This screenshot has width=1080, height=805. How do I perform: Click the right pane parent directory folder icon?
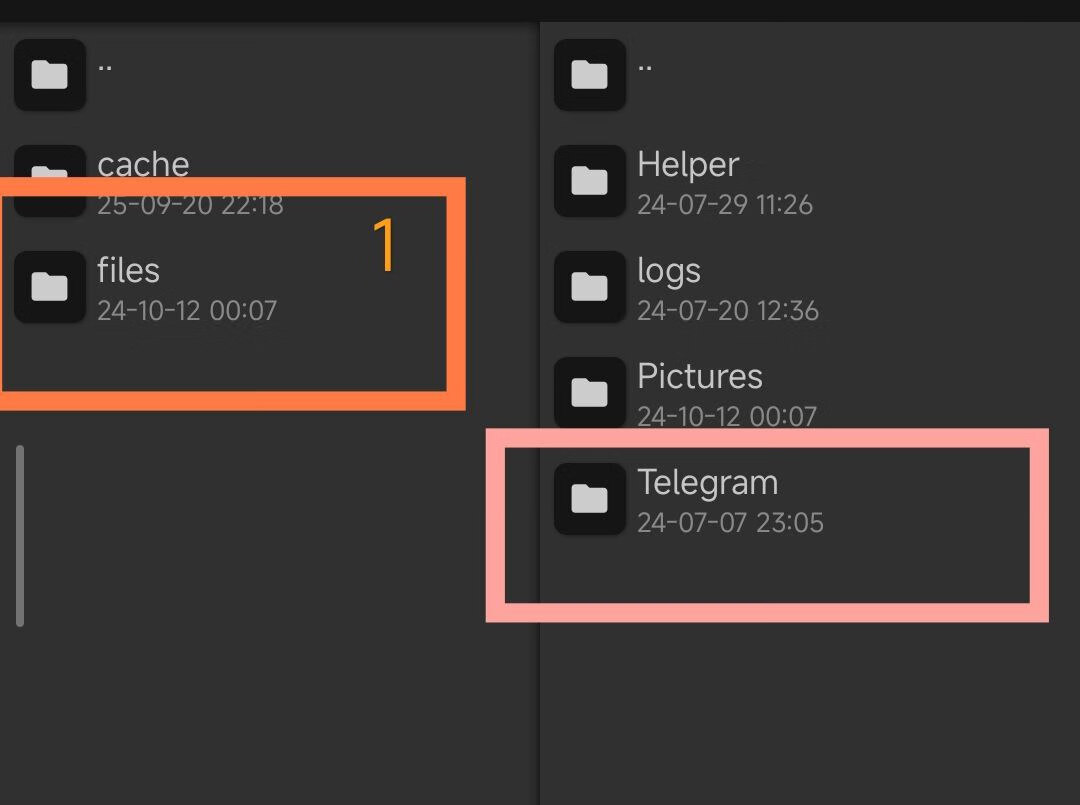click(x=590, y=74)
